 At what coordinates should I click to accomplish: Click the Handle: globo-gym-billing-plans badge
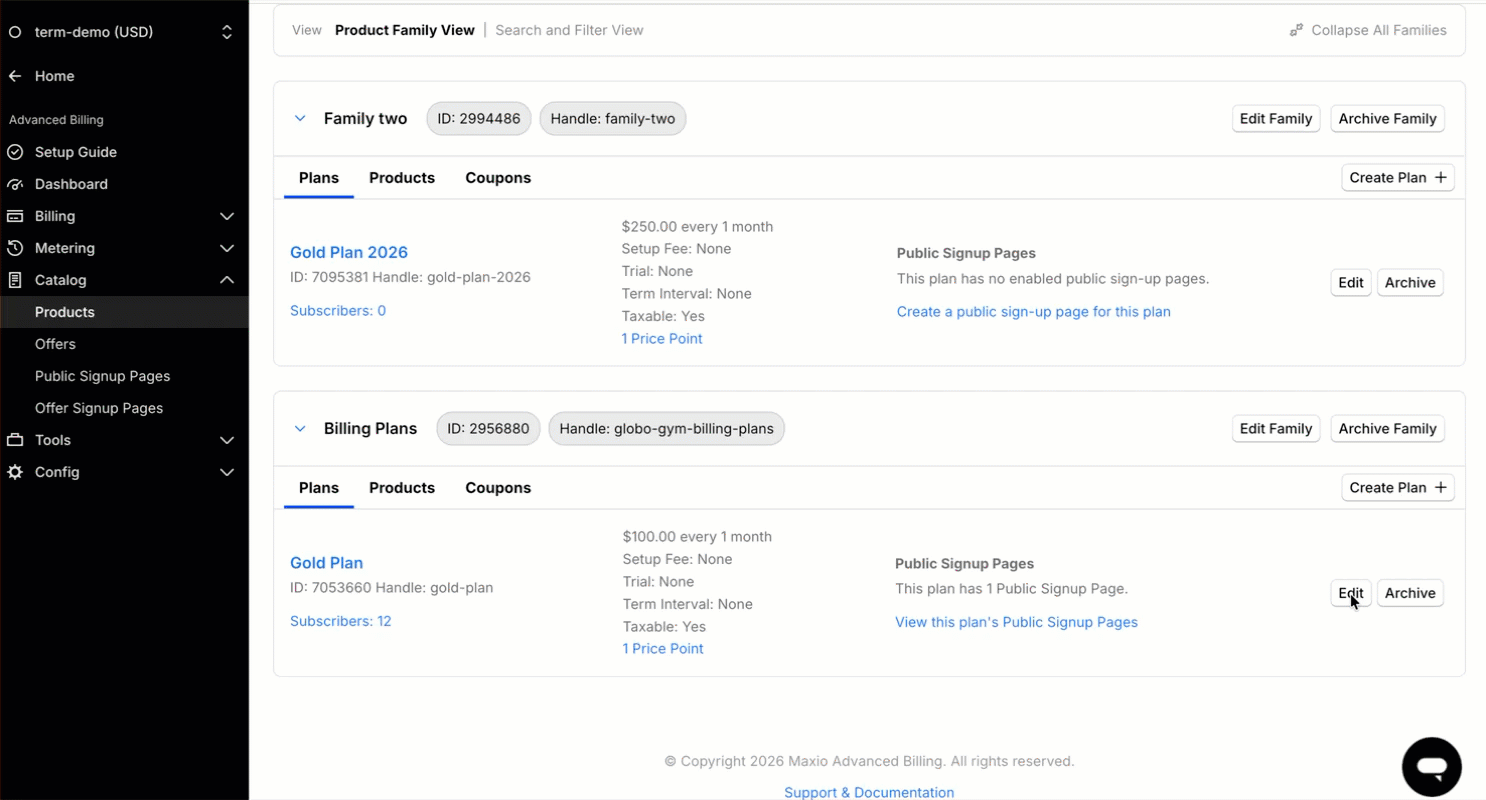point(667,428)
